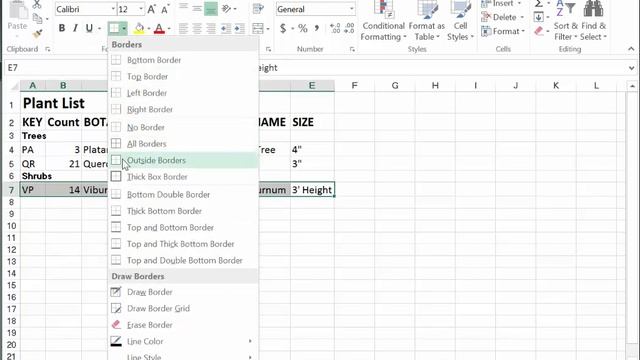Increase decimal places
Viewport: 640px width, 360px height.
click(335, 28)
